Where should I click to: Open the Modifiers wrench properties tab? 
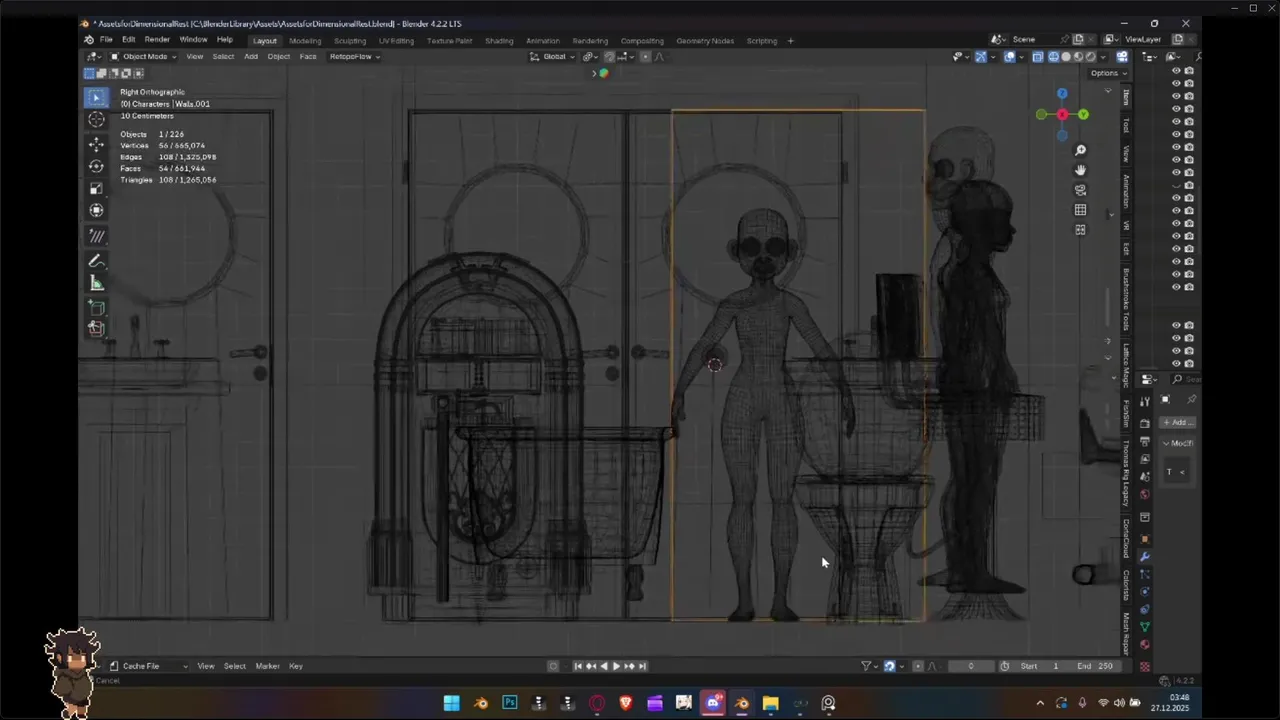pyautogui.click(x=1145, y=557)
